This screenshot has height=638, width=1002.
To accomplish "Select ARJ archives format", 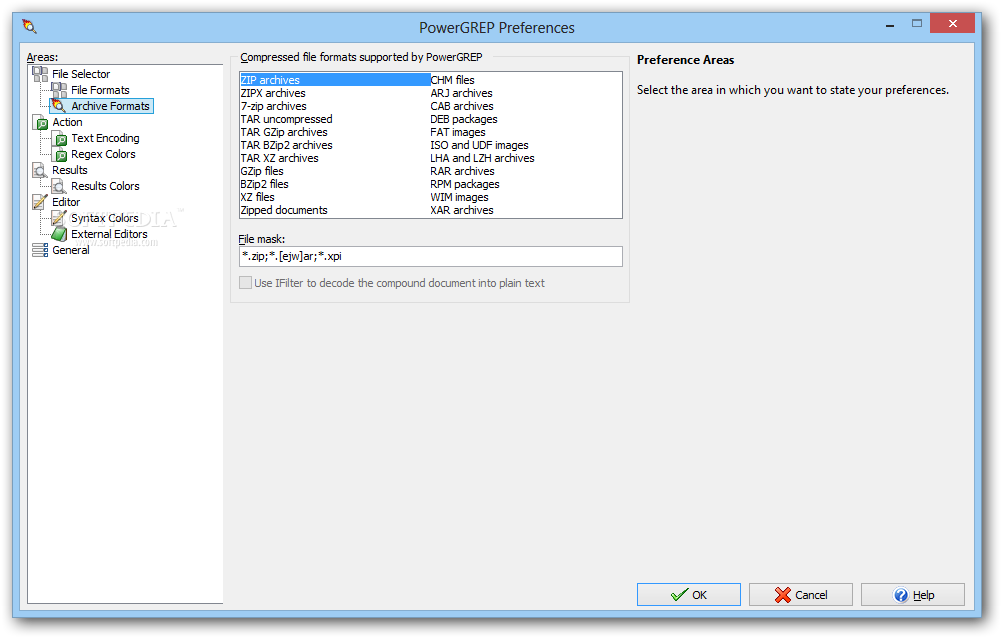I will point(461,93).
